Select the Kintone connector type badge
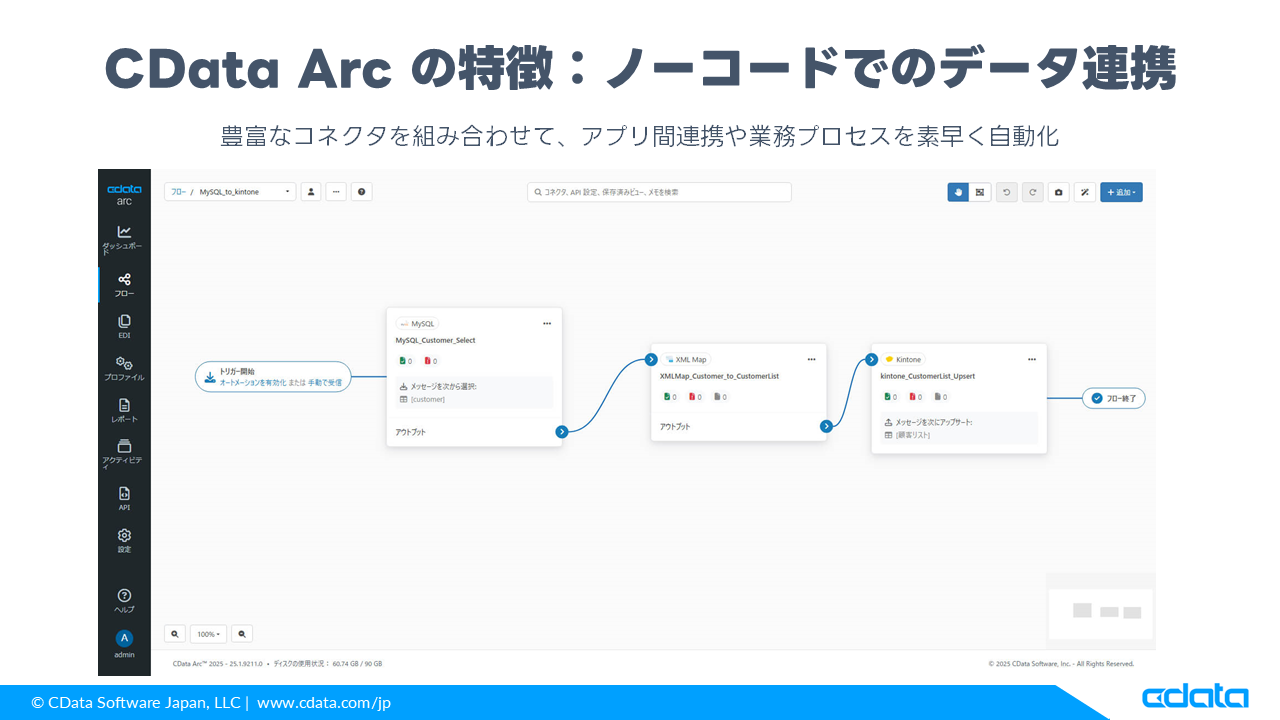Screen dimensions: 1280x720 click(x=903, y=360)
